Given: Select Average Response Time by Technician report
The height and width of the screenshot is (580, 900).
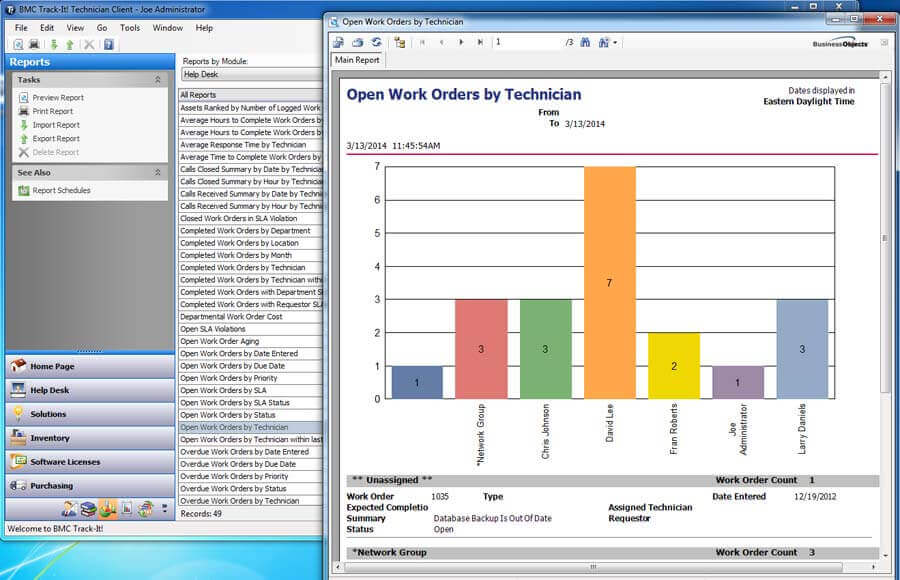Looking at the screenshot, I should (251, 145).
